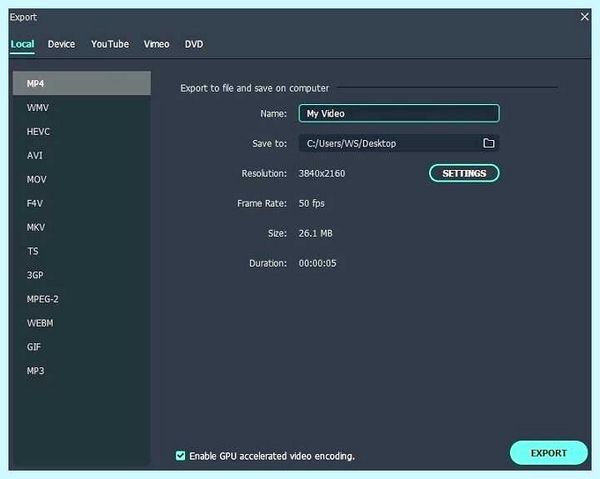Select MP4 format in the list
Viewport: 600px width, 479px height.
[82, 83]
